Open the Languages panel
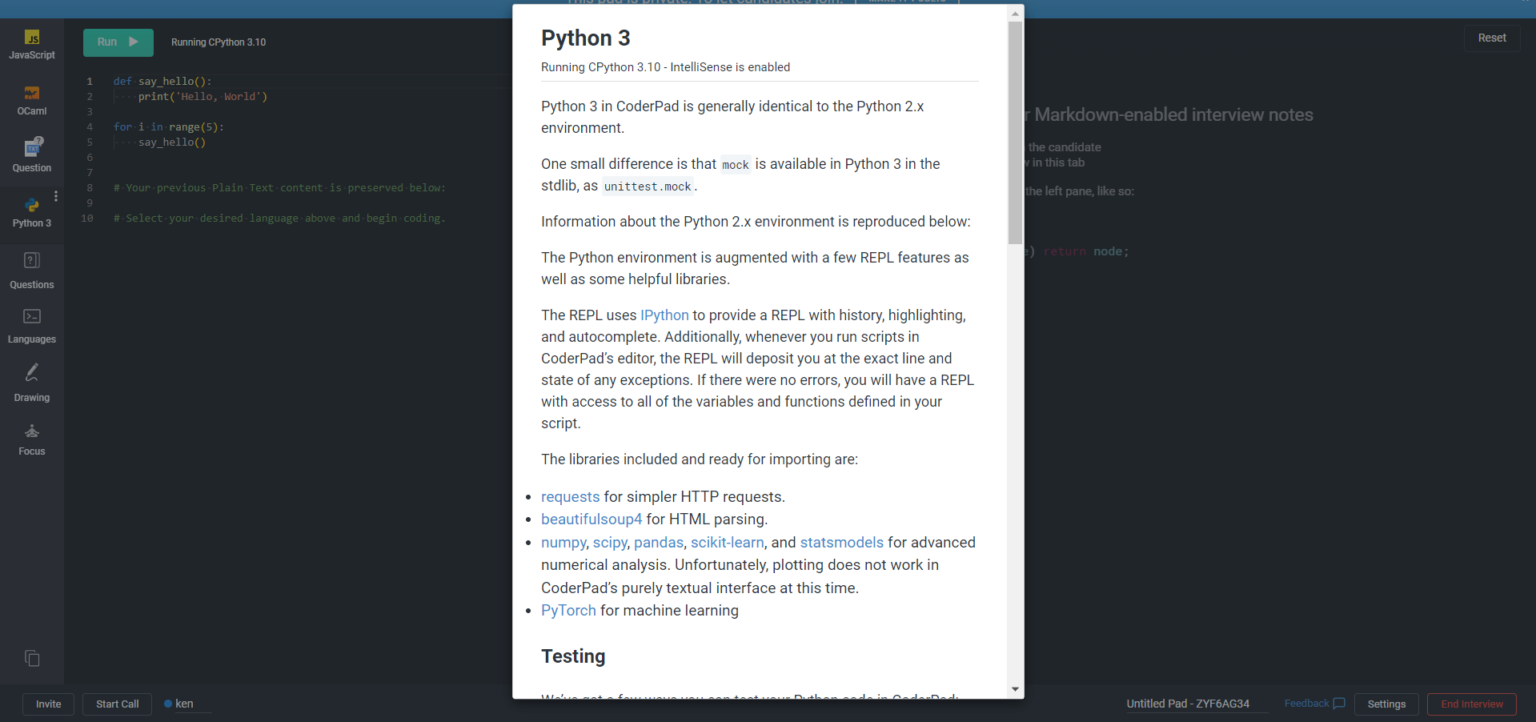 click(32, 325)
